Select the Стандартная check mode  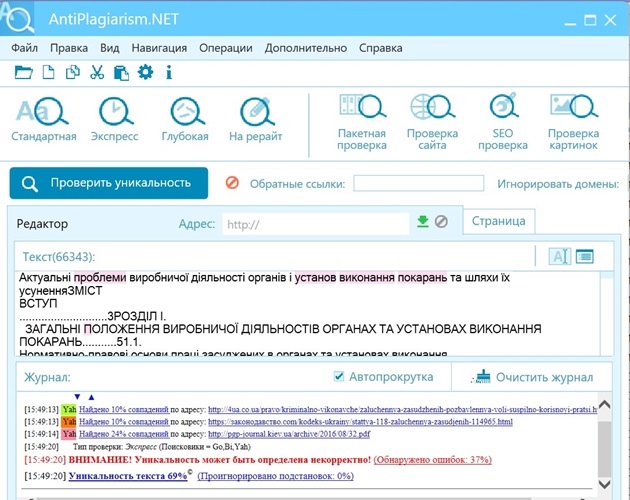43,119
